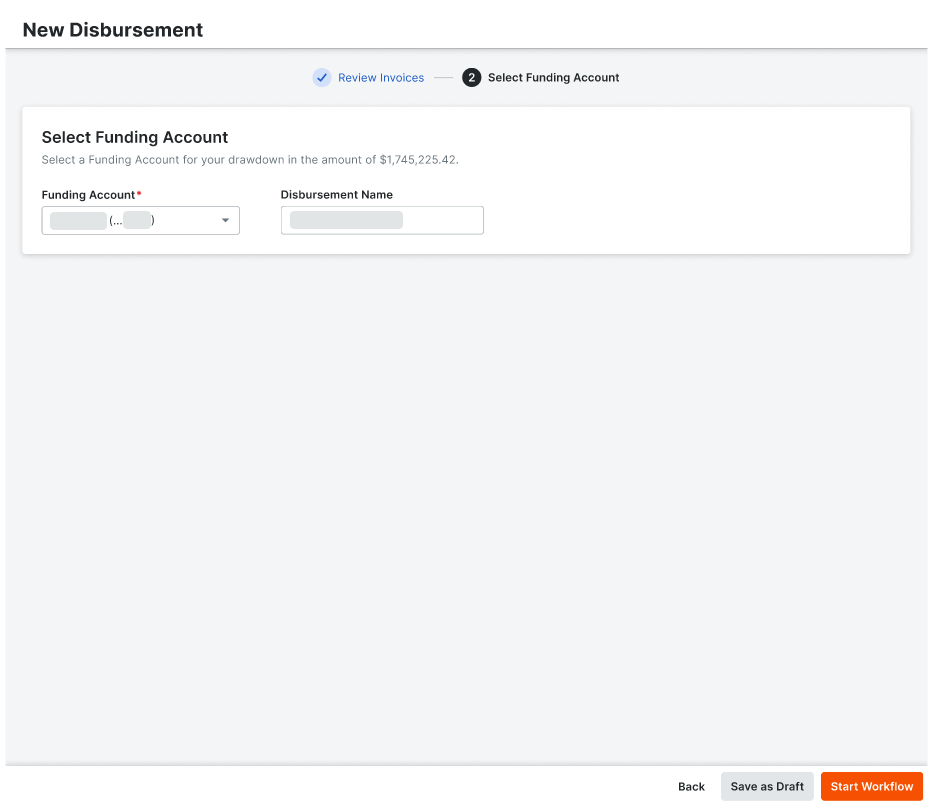
Task: Click the Disbursement Name field label
Action: tap(336, 195)
